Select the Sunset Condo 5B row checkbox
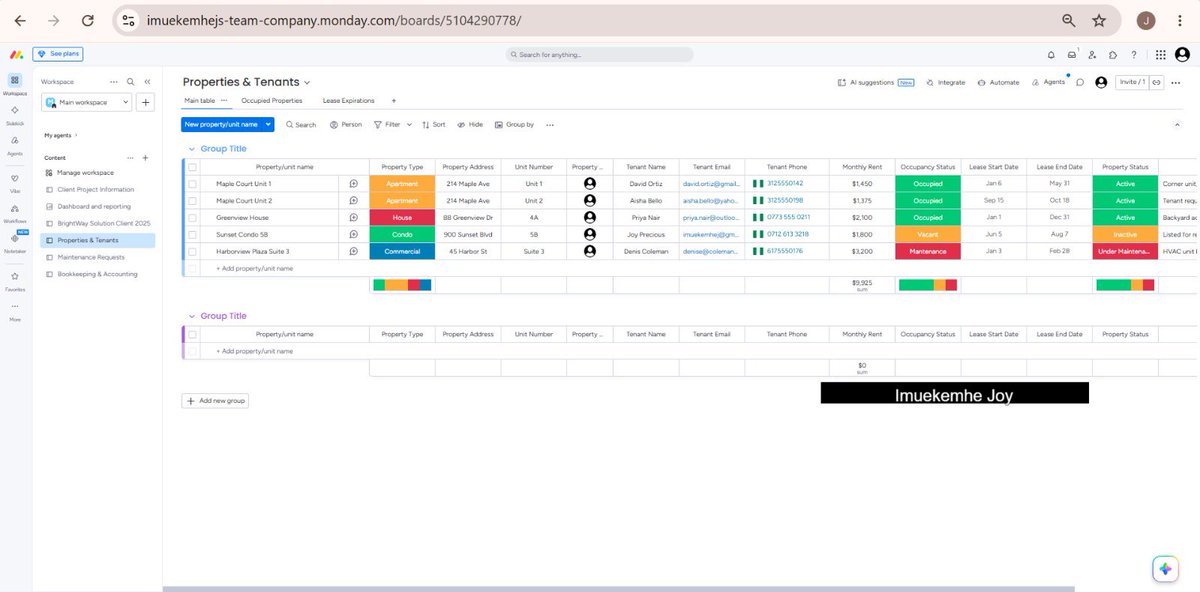The width and height of the screenshot is (1200, 592). coord(192,234)
